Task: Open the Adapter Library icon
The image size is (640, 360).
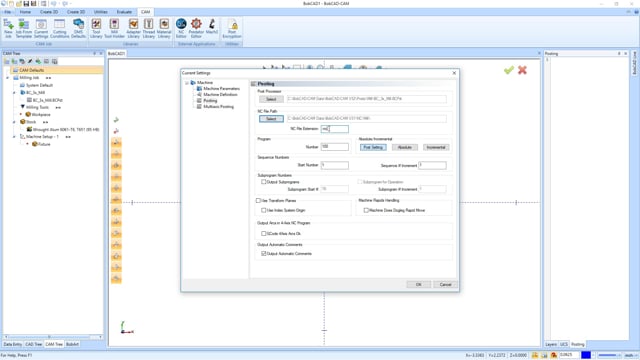Action: 133,29
